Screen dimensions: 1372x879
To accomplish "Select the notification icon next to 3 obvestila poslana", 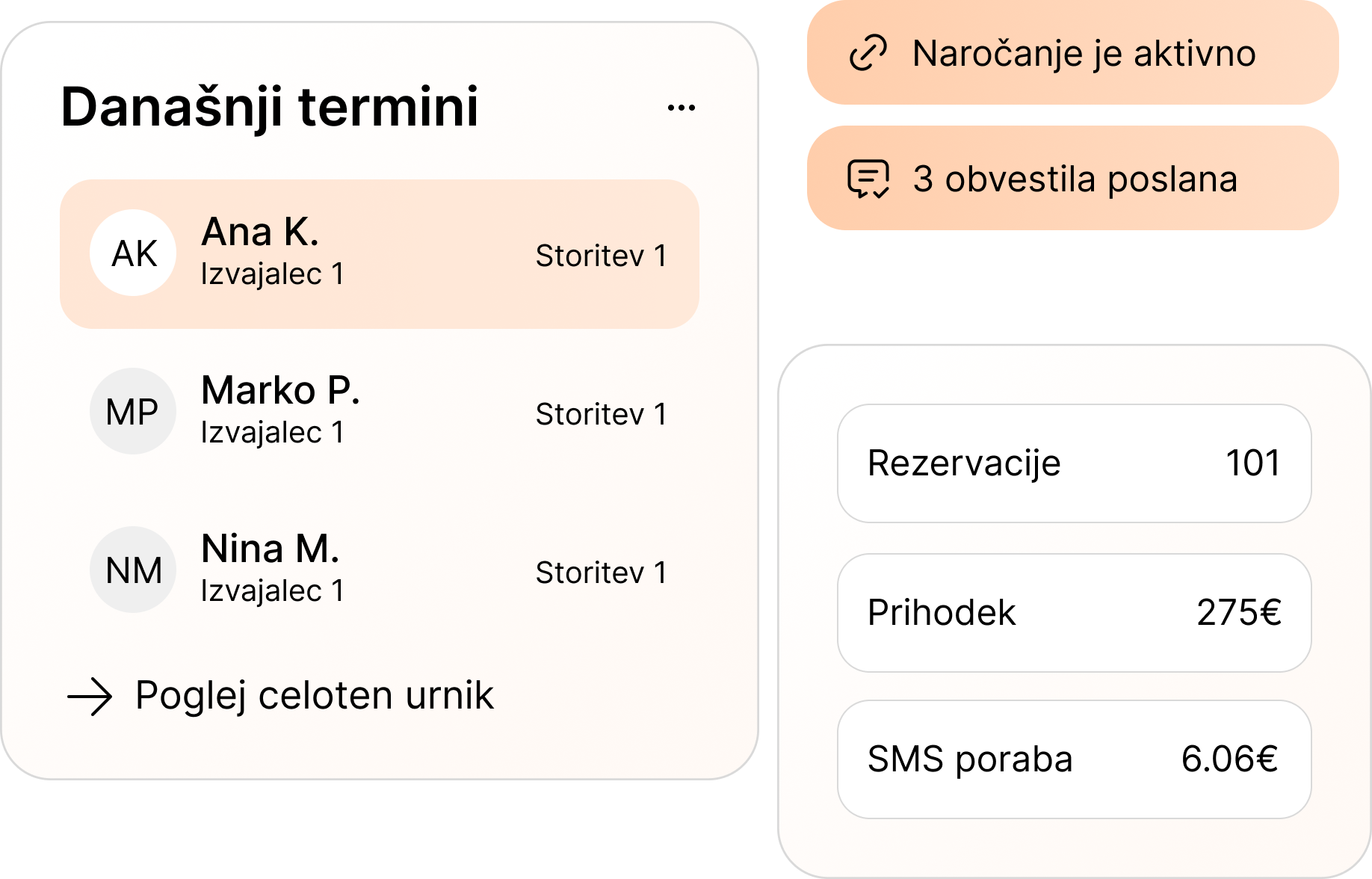I will [x=869, y=179].
